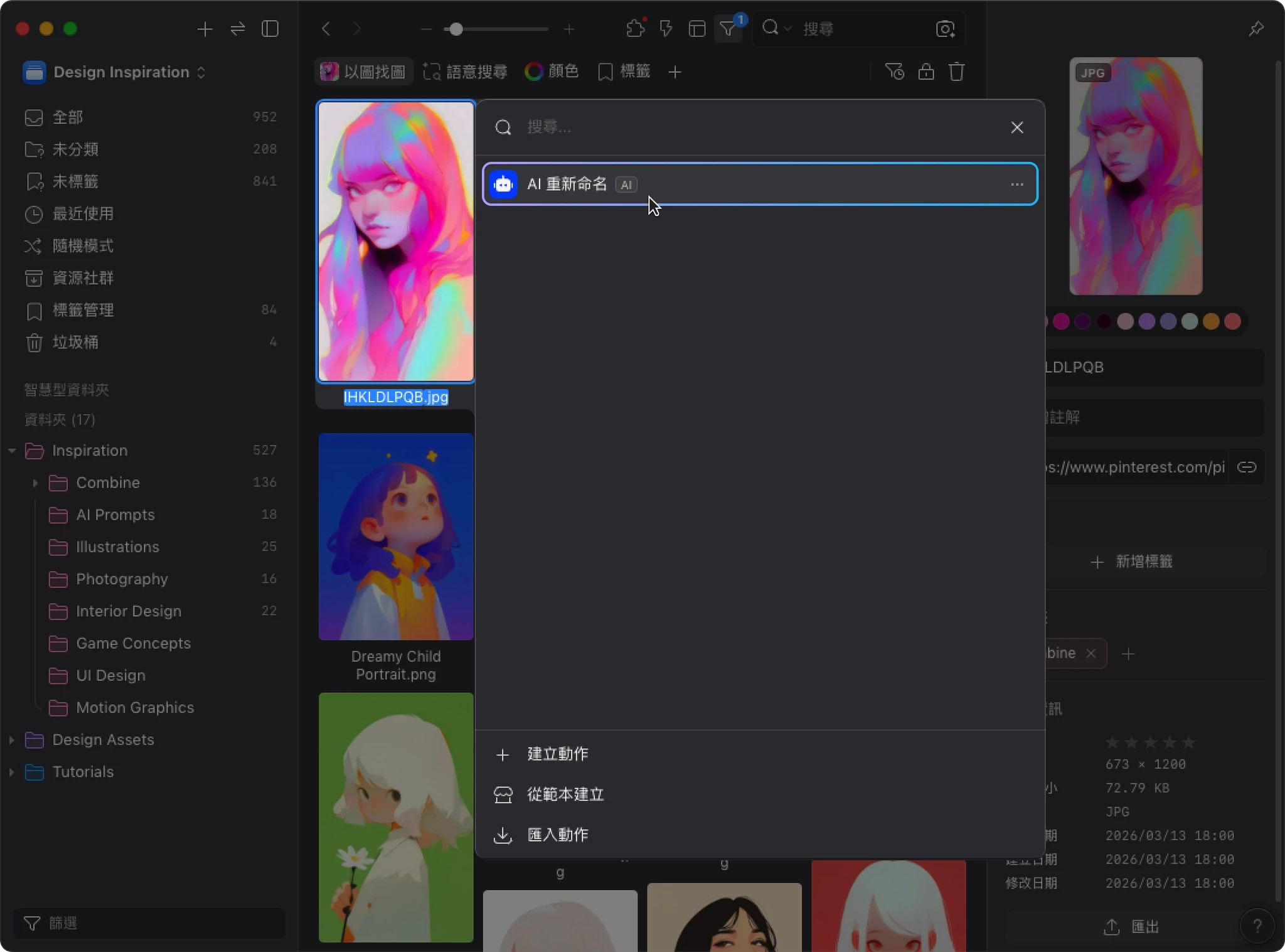Click the trash icon in filter bar
1285x952 pixels.
pyautogui.click(x=956, y=72)
